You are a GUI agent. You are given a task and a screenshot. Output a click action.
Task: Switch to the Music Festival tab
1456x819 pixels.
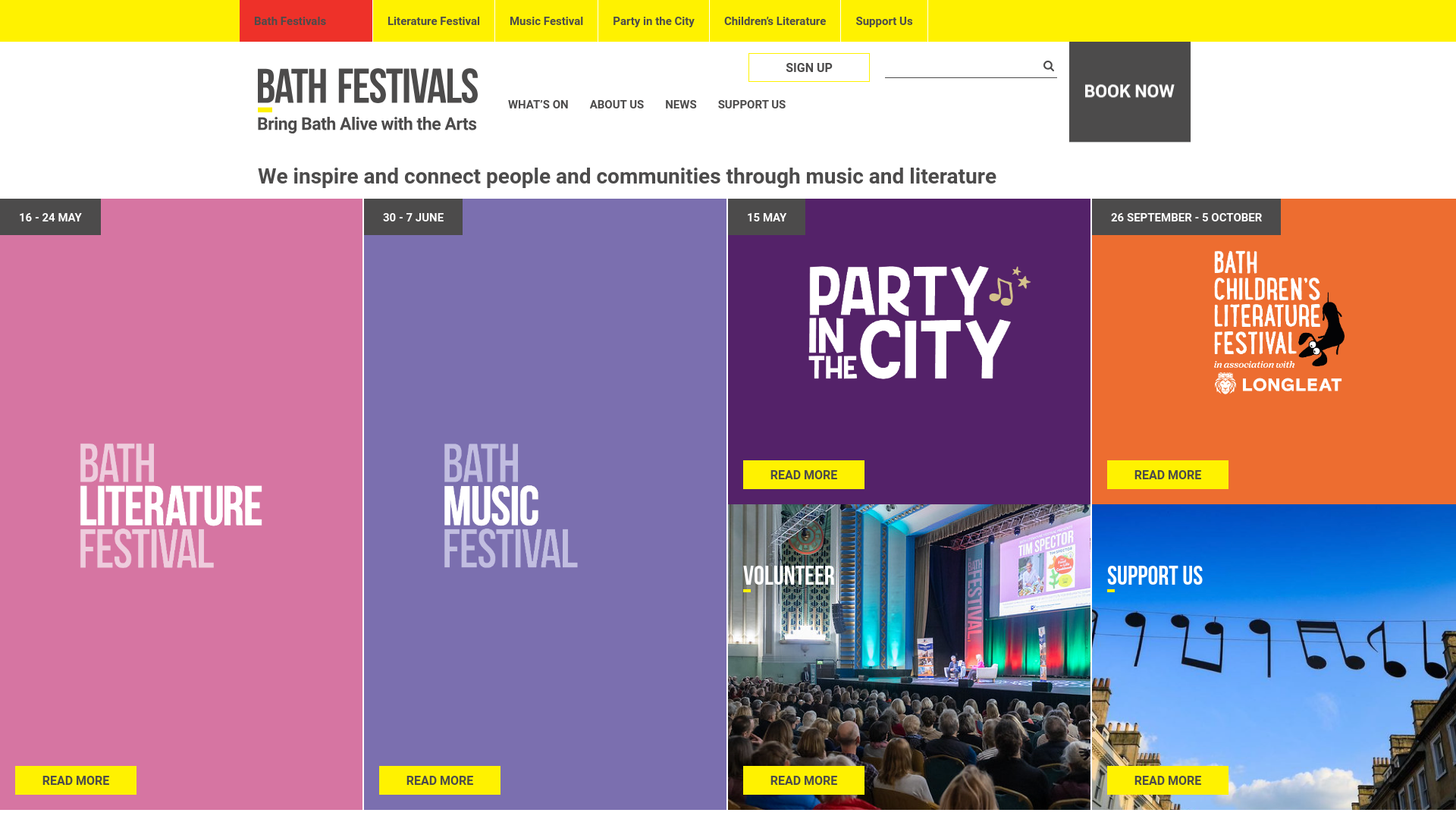click(x=546, y=21)
